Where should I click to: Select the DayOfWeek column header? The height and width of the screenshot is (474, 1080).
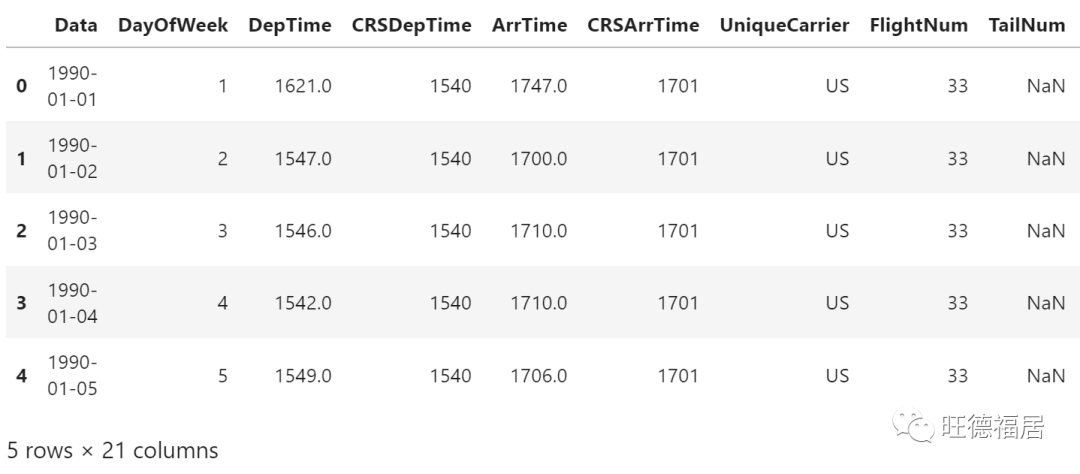point(173,26)
